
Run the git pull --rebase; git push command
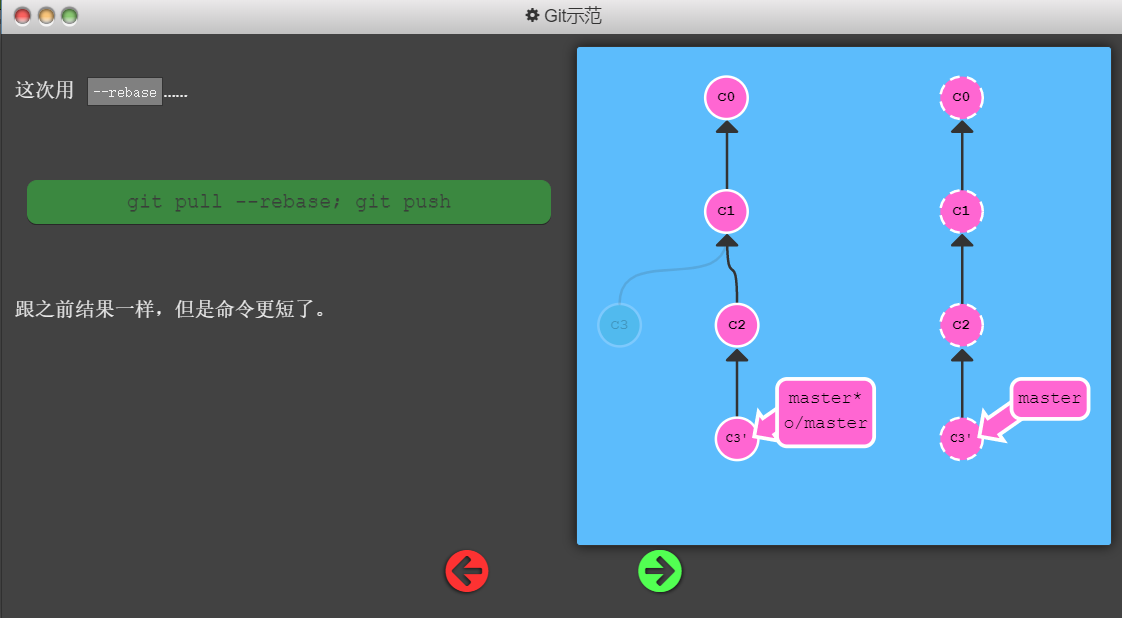[288, 202]
